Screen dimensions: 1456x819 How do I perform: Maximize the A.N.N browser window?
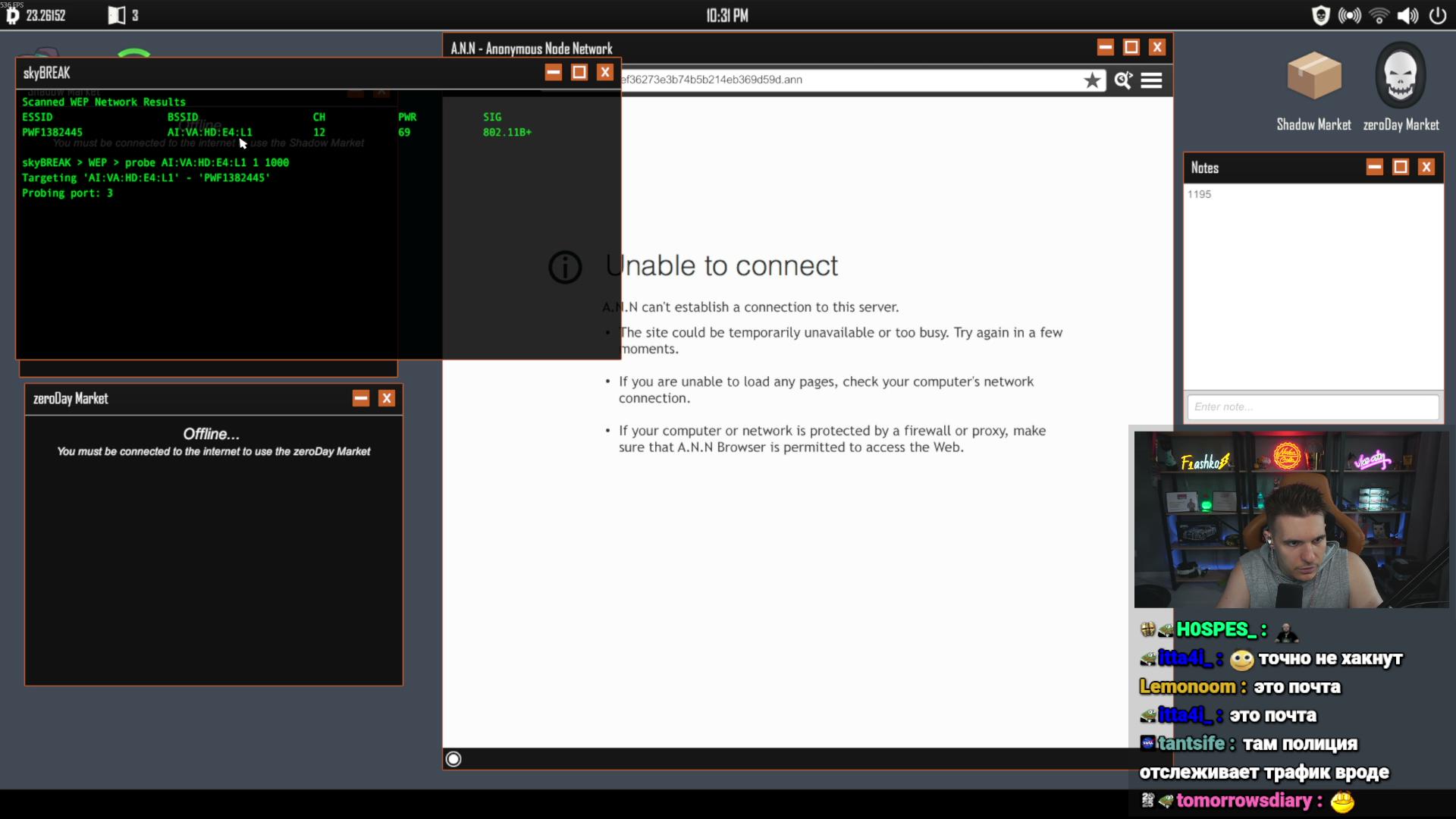[1131, 48]
